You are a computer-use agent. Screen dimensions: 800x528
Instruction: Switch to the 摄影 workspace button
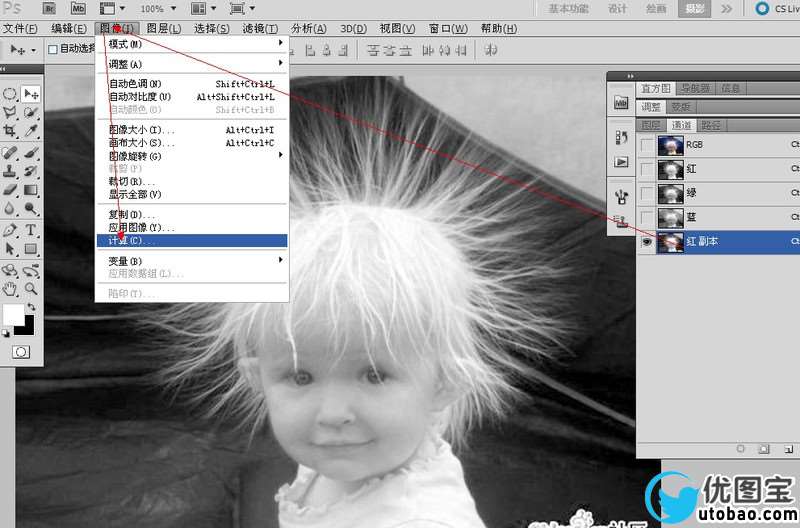[x=694, y=9]
